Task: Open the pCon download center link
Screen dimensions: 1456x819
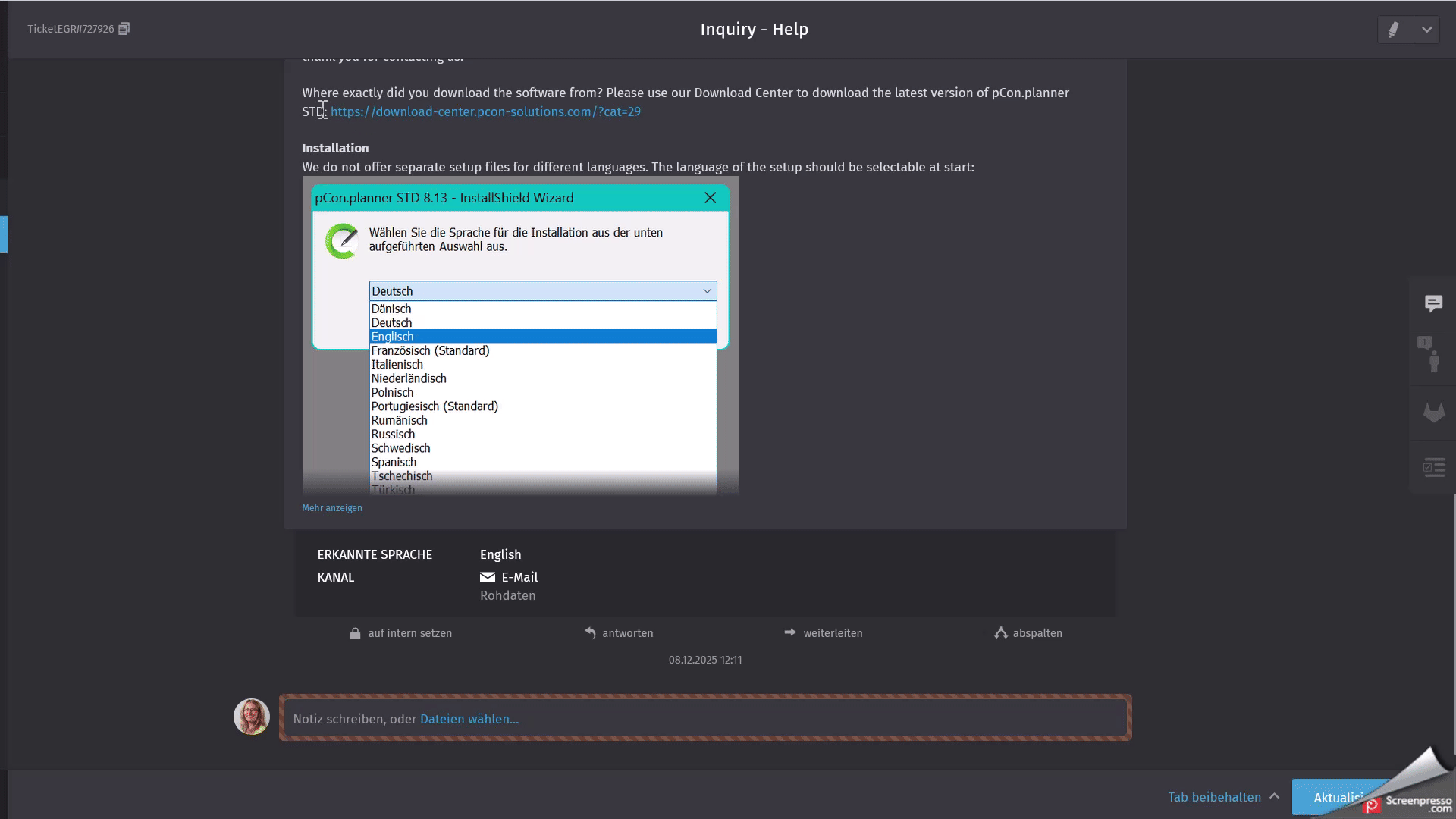Action: [485, 111]
